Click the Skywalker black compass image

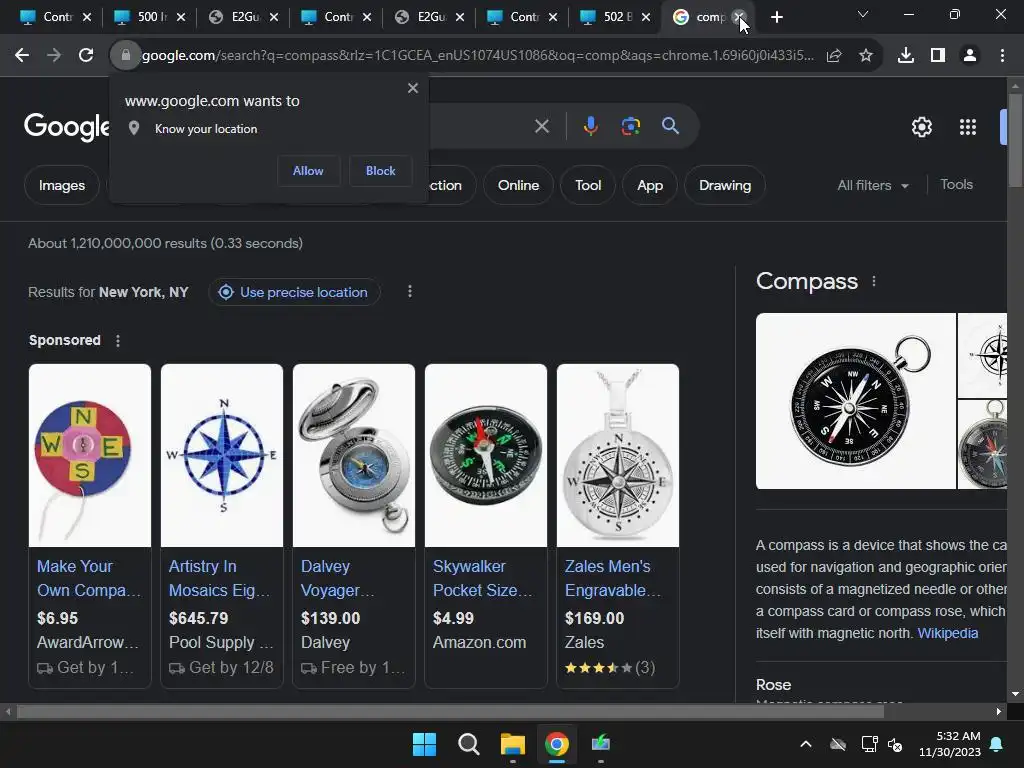(486, 455)
